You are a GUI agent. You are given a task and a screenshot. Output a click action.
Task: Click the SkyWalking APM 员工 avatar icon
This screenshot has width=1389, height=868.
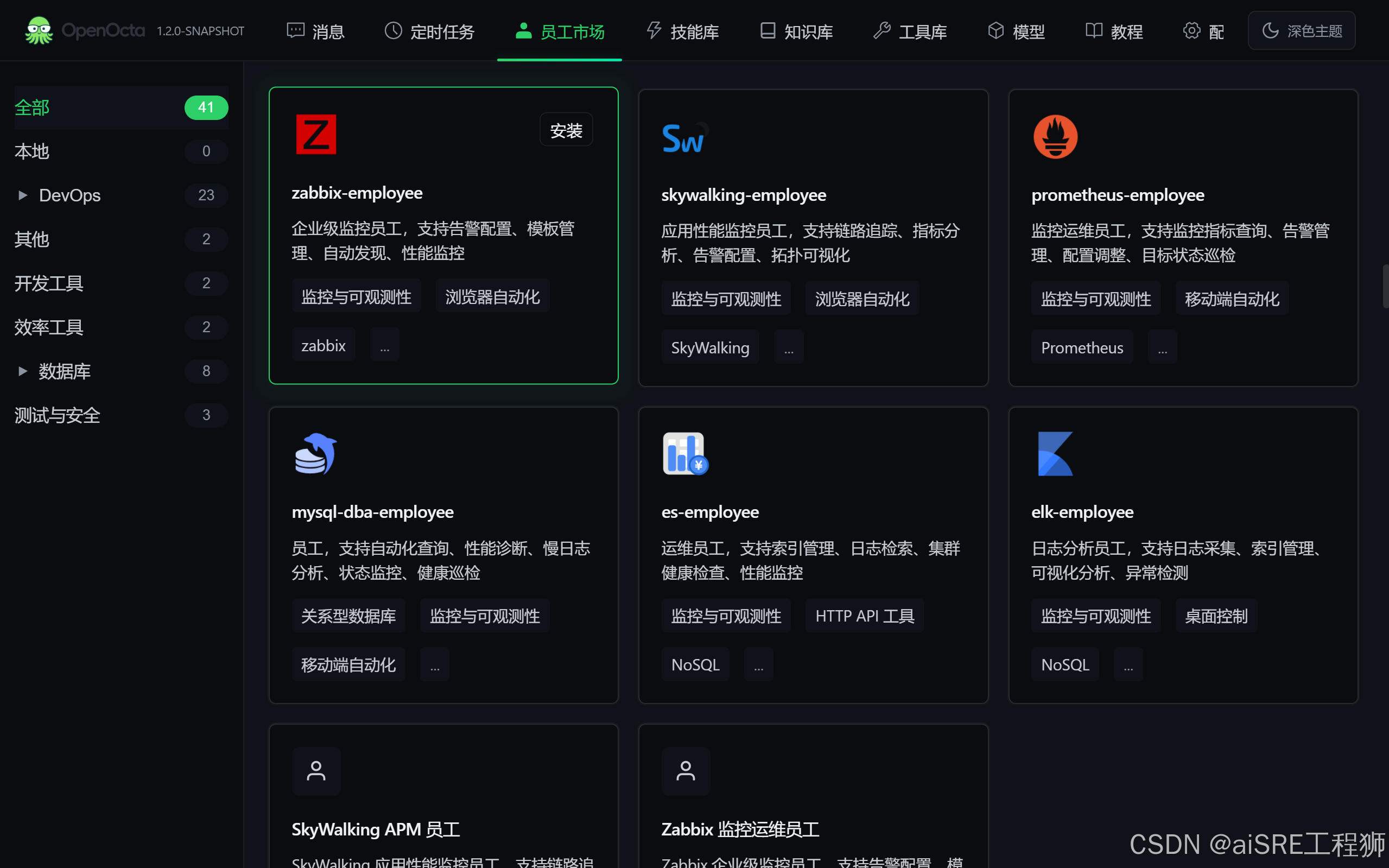tap(316, 771)
